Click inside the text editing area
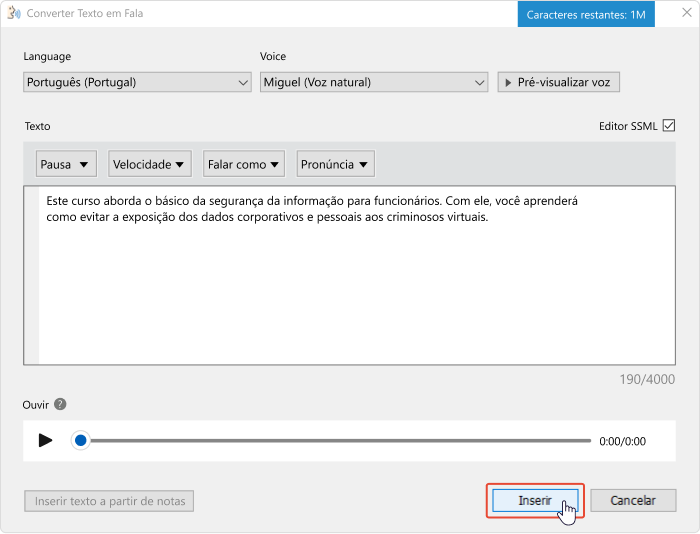The width and height of the screenshot is (700, 534). tap(357, 275)
